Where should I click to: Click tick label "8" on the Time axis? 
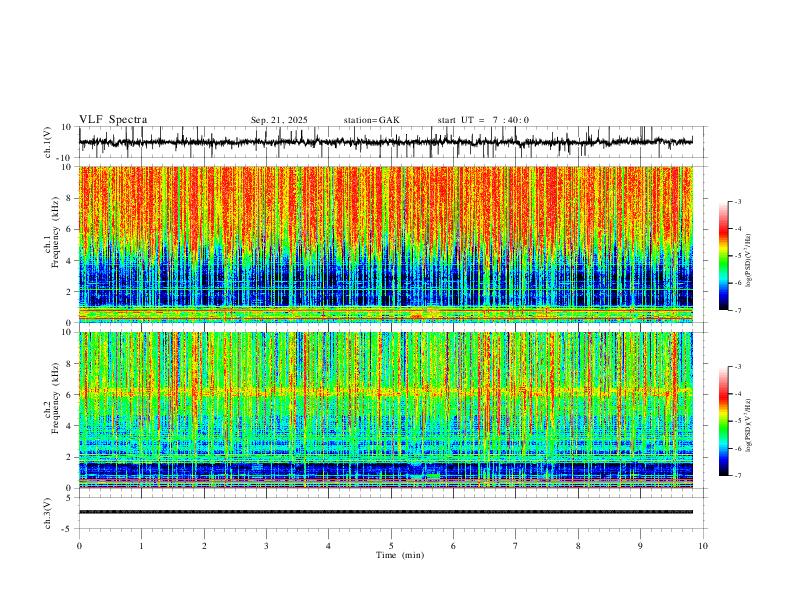click(x=578, y=546)
